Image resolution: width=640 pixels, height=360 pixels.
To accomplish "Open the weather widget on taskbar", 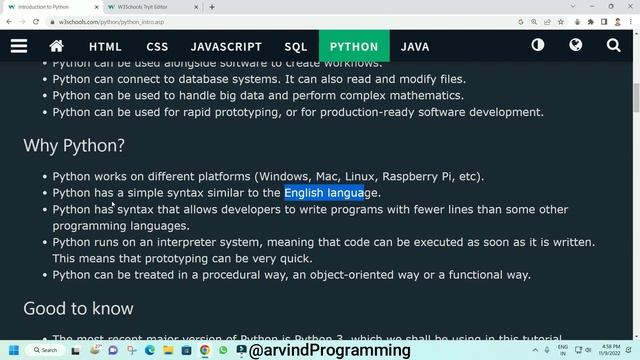I will click(x=95, y=350).
